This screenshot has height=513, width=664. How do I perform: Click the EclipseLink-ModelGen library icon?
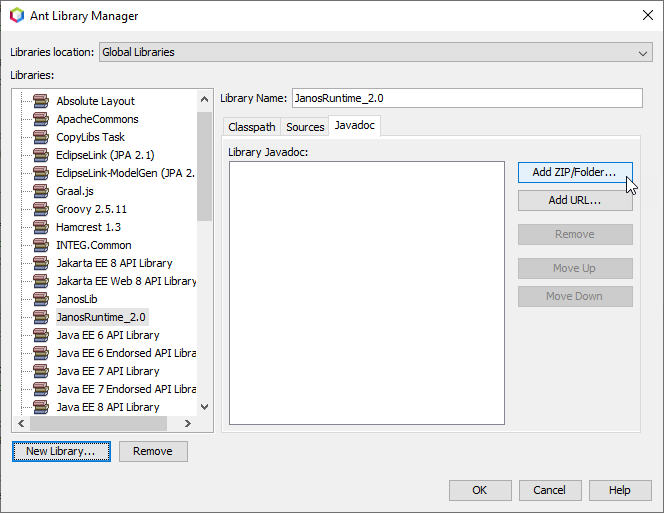pyautogui.click(x=41, y=173)
